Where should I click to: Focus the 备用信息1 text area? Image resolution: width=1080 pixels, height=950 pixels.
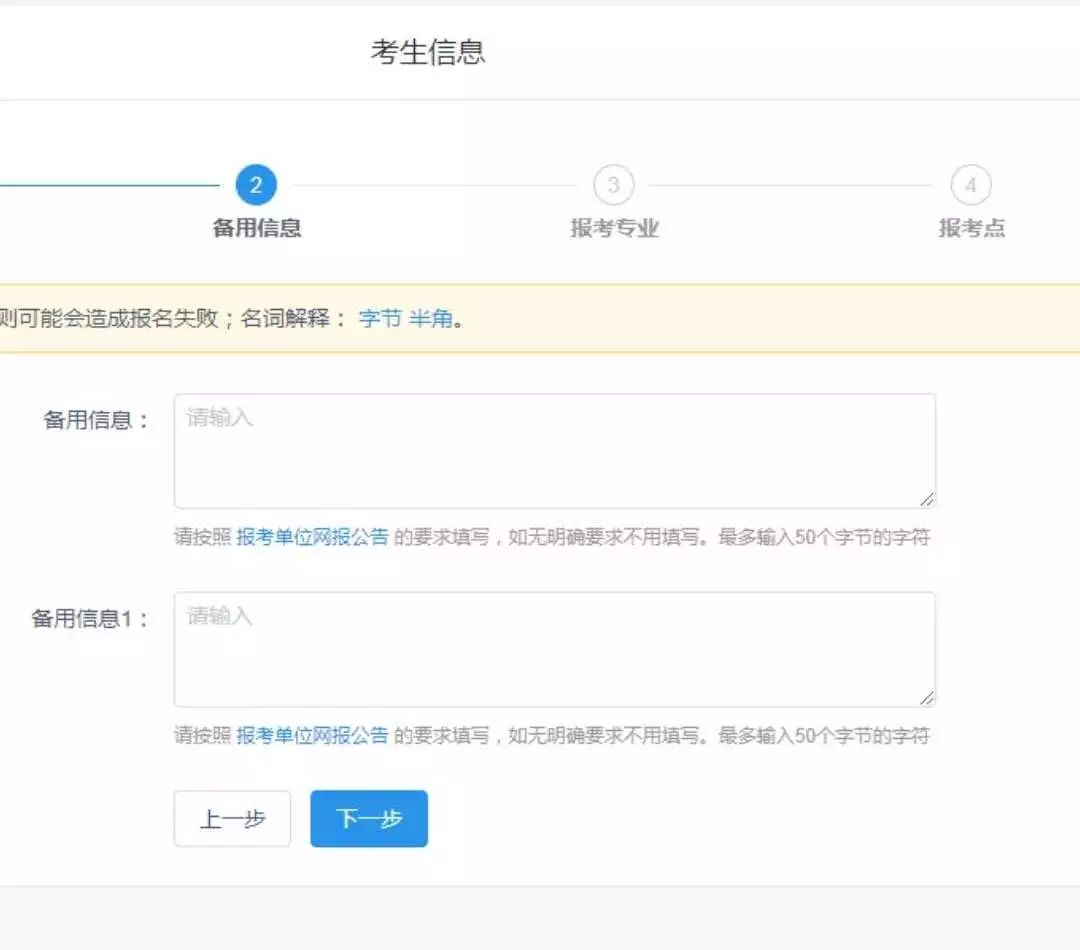(x=554, y=649)
